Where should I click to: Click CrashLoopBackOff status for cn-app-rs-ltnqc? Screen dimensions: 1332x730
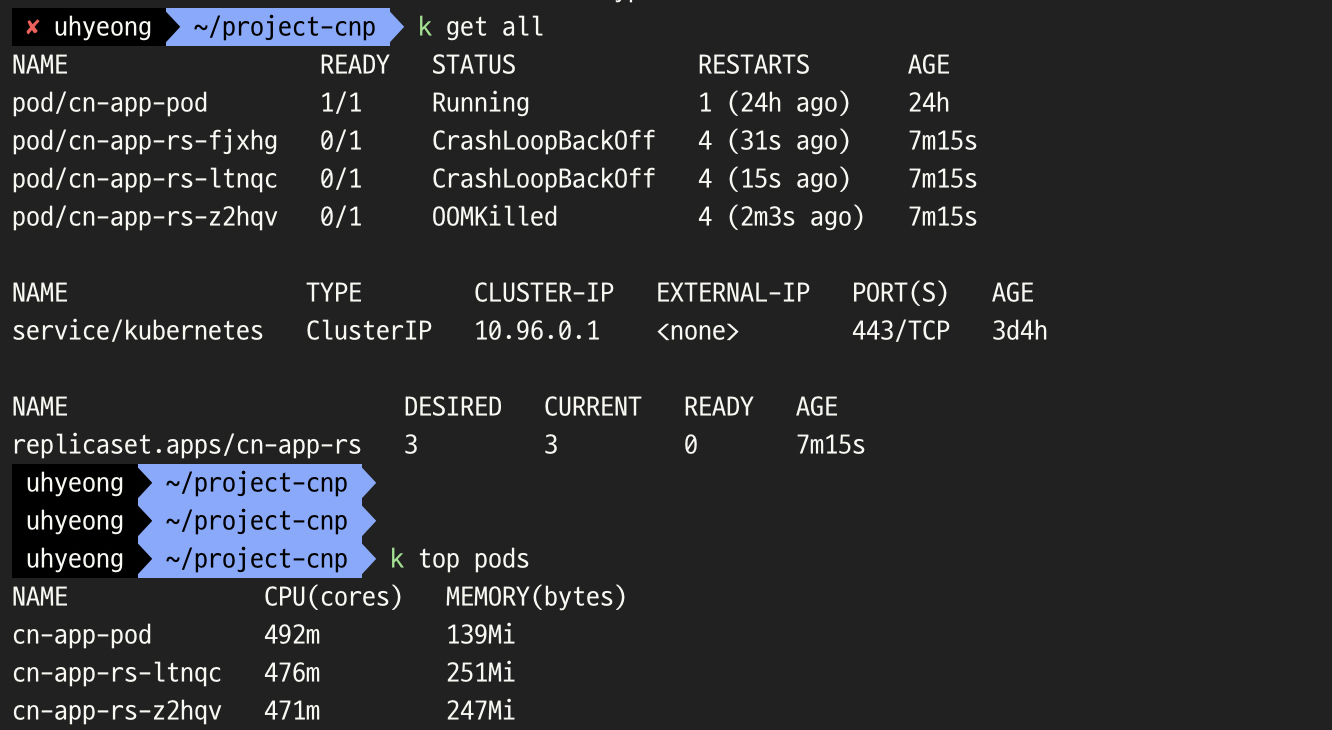tap(544, 179)
